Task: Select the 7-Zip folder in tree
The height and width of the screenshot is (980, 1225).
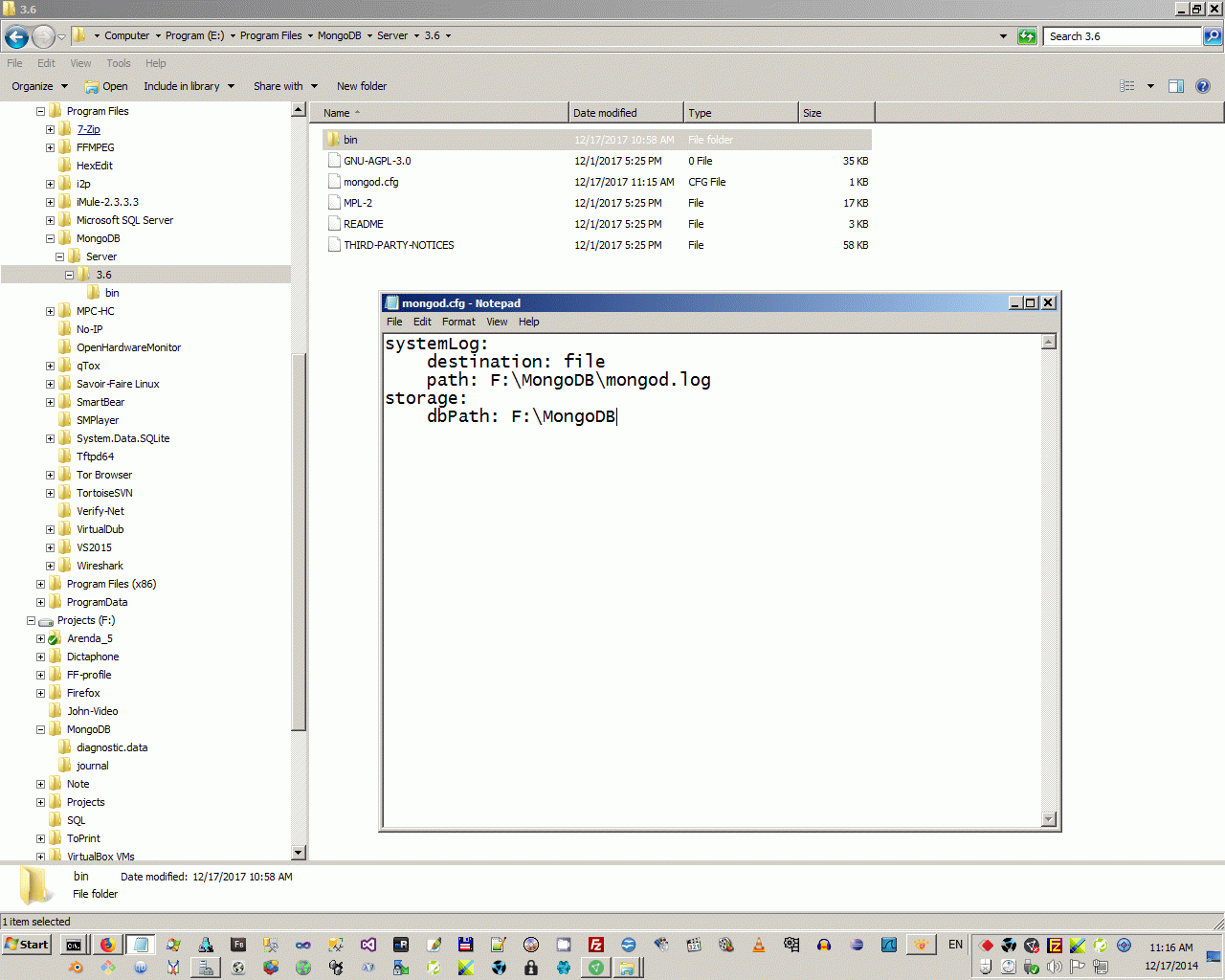Action: [x=88, y=129]
